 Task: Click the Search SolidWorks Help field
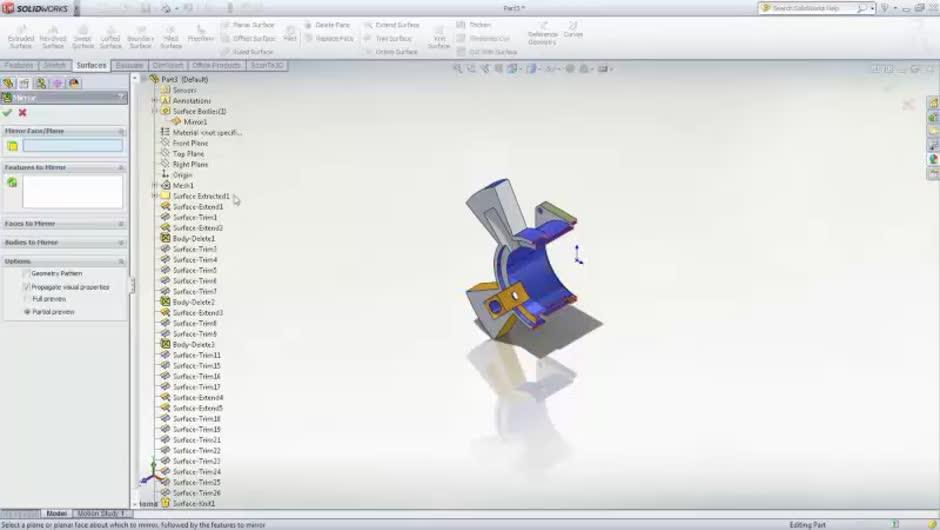click(810, 8)
